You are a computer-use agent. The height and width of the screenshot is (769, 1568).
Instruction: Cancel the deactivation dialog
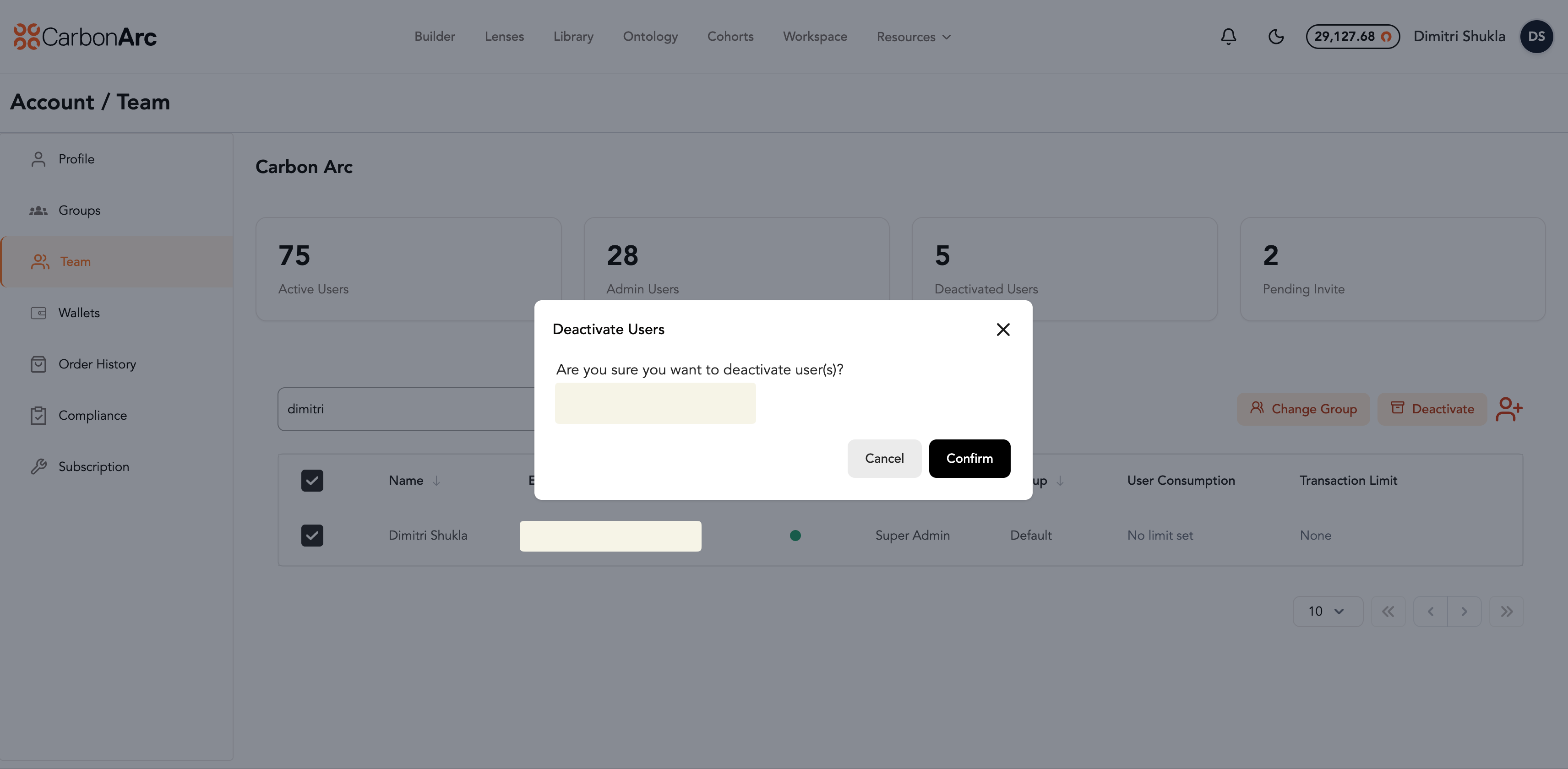pyautogui.click(x=884, y=458)
